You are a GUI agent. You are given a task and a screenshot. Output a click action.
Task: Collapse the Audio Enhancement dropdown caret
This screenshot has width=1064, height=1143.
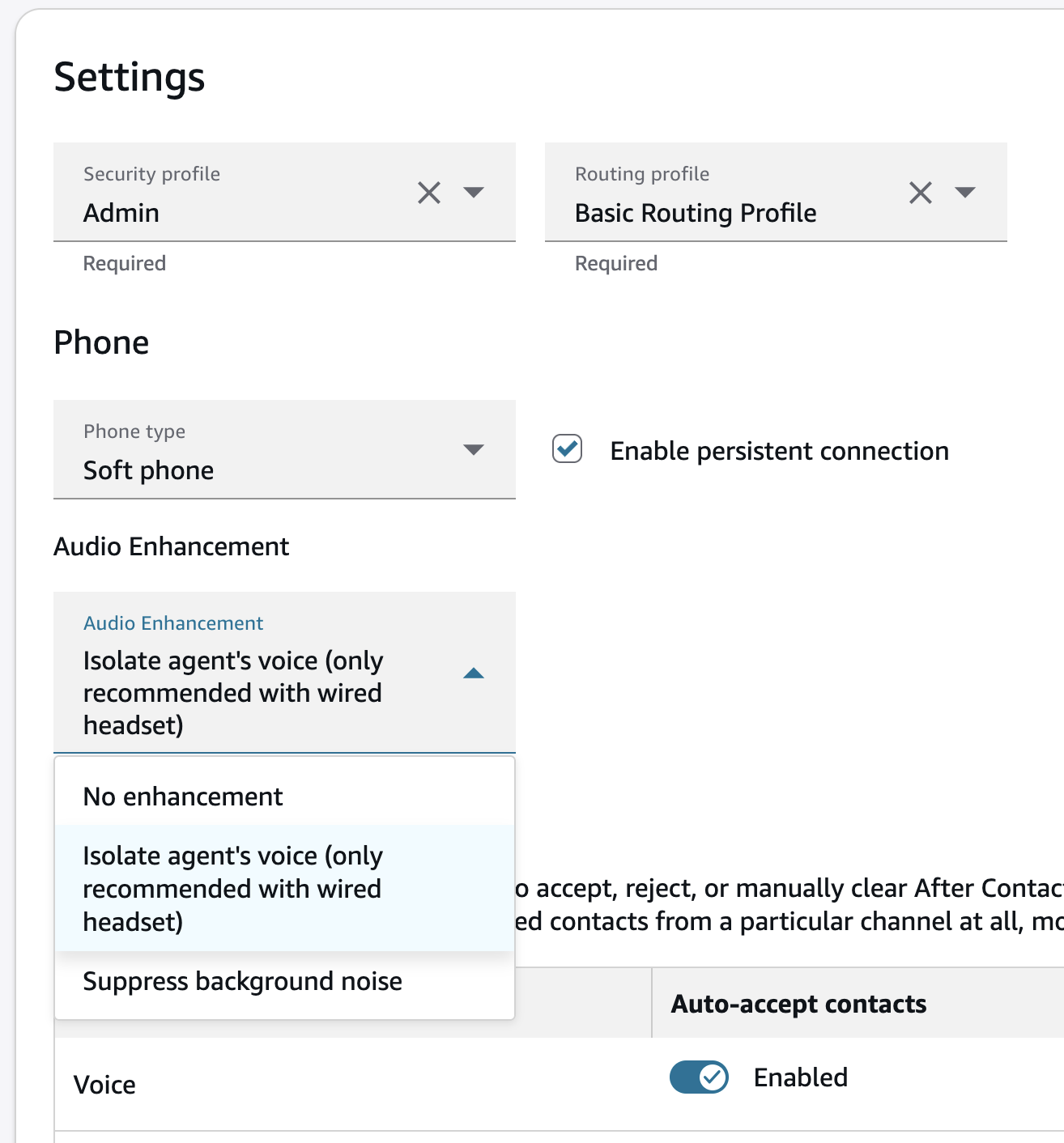(475, 673)
